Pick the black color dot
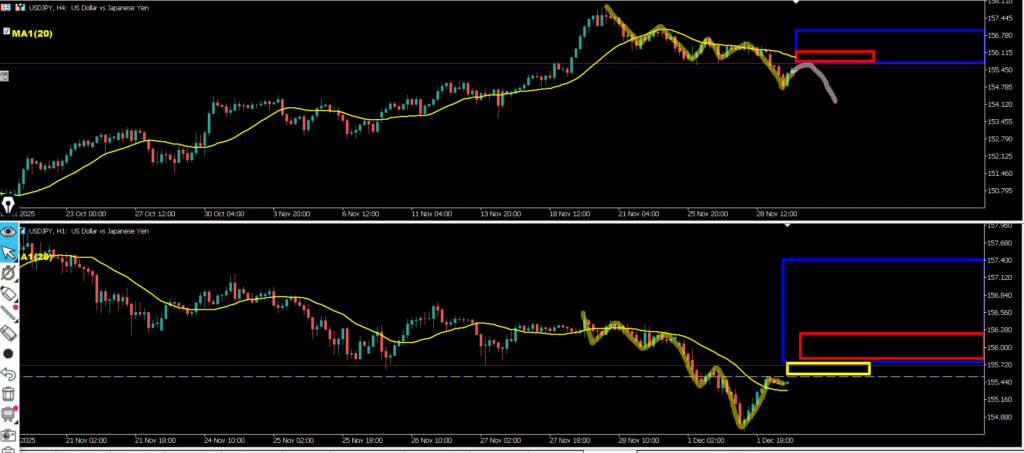Image resolution: width=1024 pixels, height=453 pixels. [9, 353]
